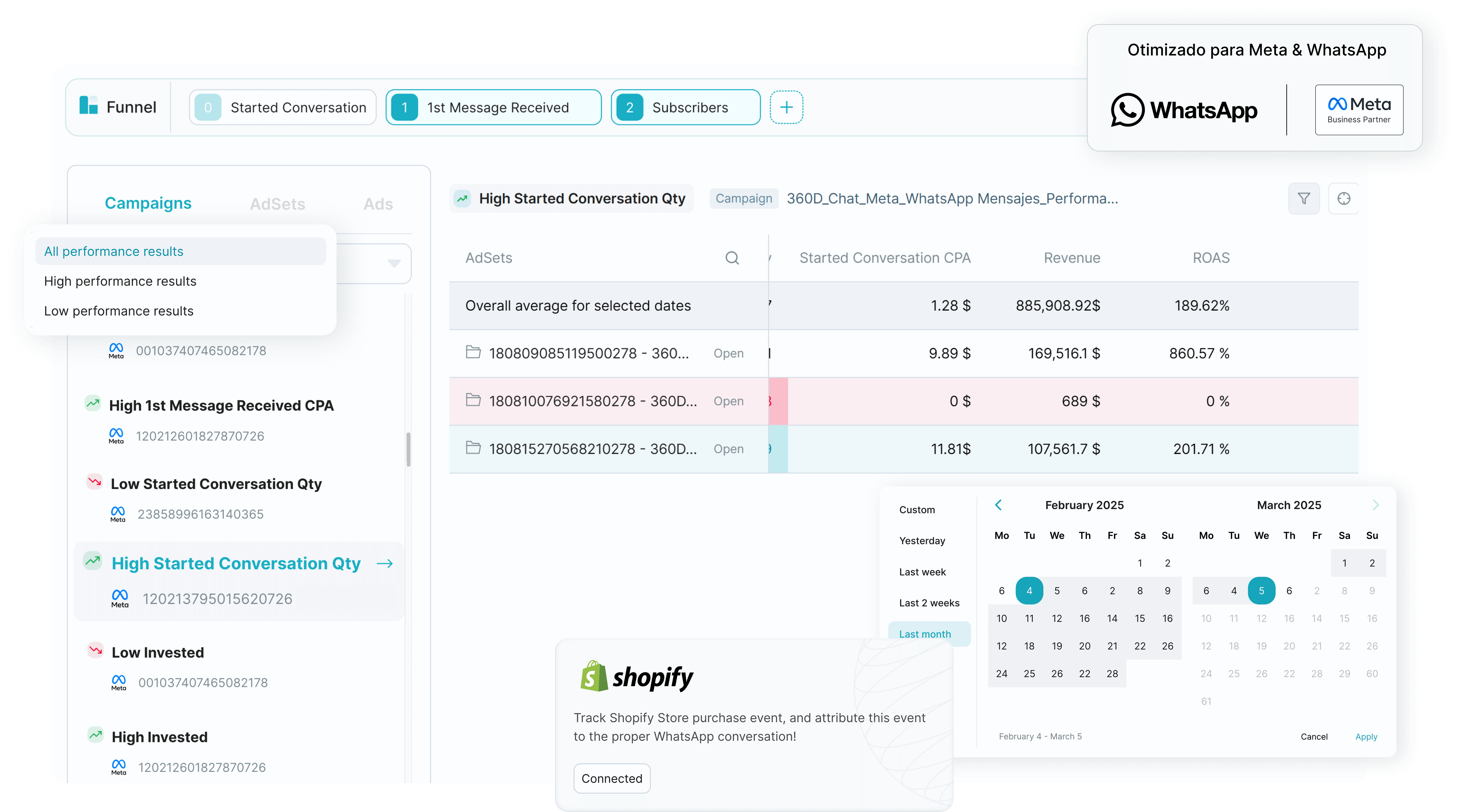
Task: Click the 360D_Chat_Meta_WhatsApp campaign name
Action: pyautogui.click(x=952, y=199)
